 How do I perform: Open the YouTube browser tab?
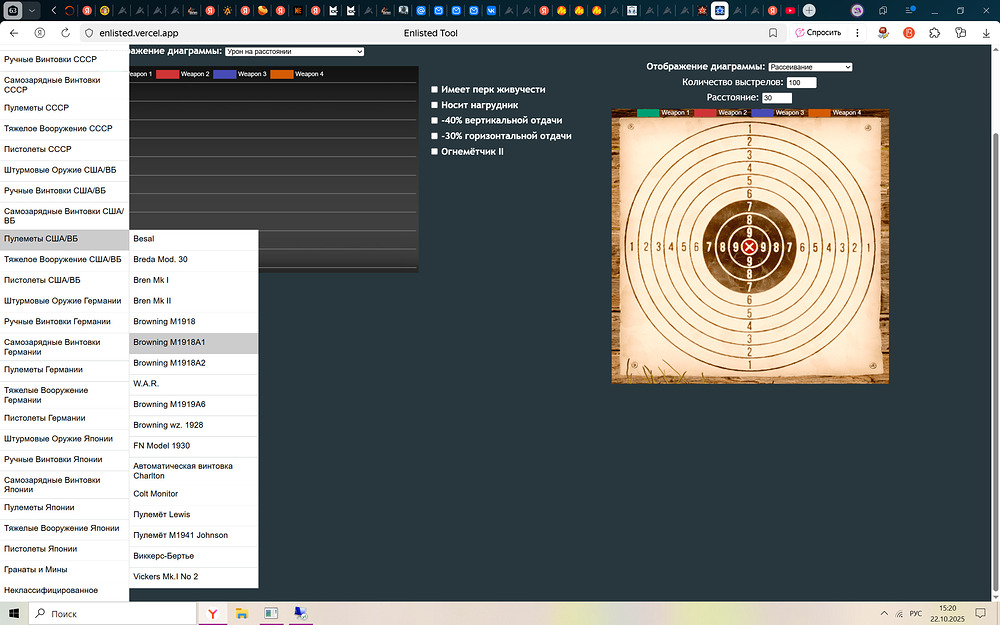click(x=790, y=10)
